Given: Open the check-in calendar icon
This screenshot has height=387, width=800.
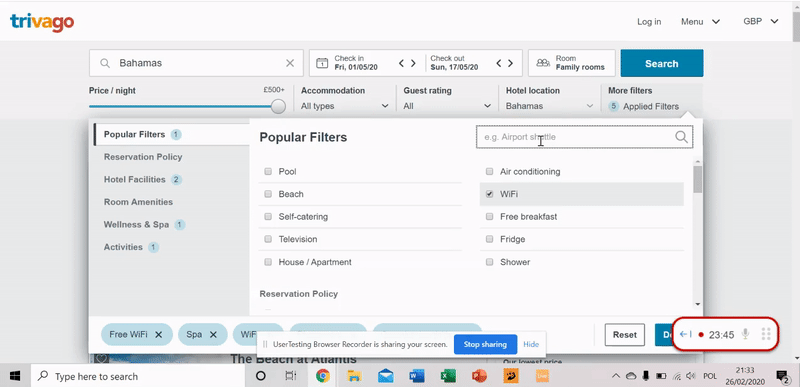Looking at the screenshot, I should tap(322, 63).
